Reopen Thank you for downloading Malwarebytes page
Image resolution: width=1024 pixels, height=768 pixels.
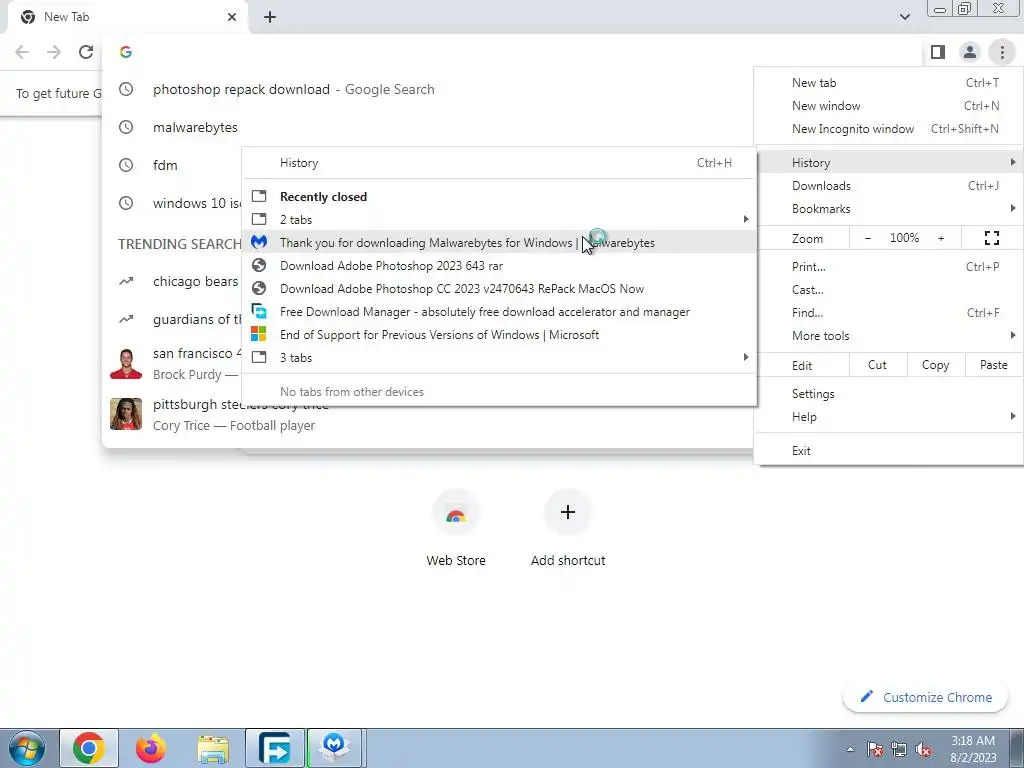tap(500, 242)
